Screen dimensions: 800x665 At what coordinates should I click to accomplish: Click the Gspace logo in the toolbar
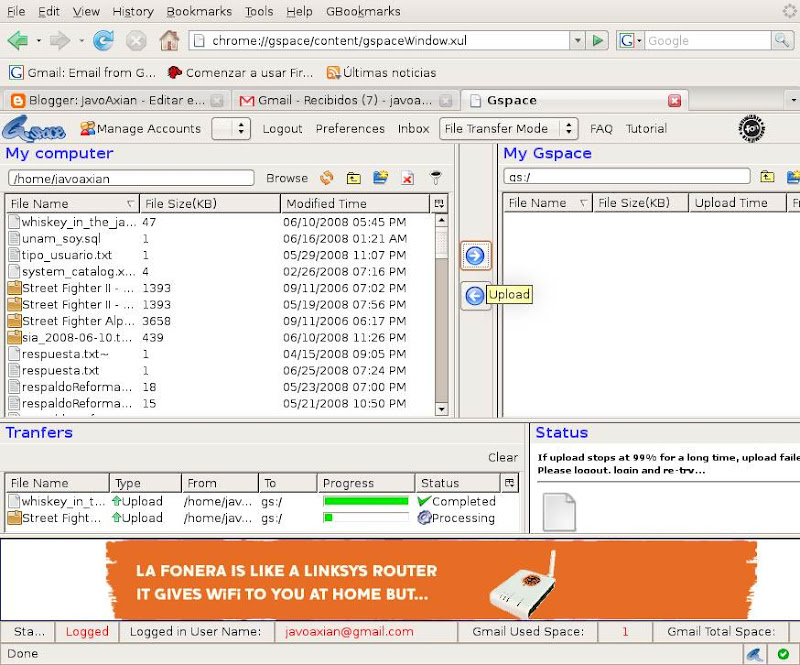pyautogui.click(x=34, y=129)
